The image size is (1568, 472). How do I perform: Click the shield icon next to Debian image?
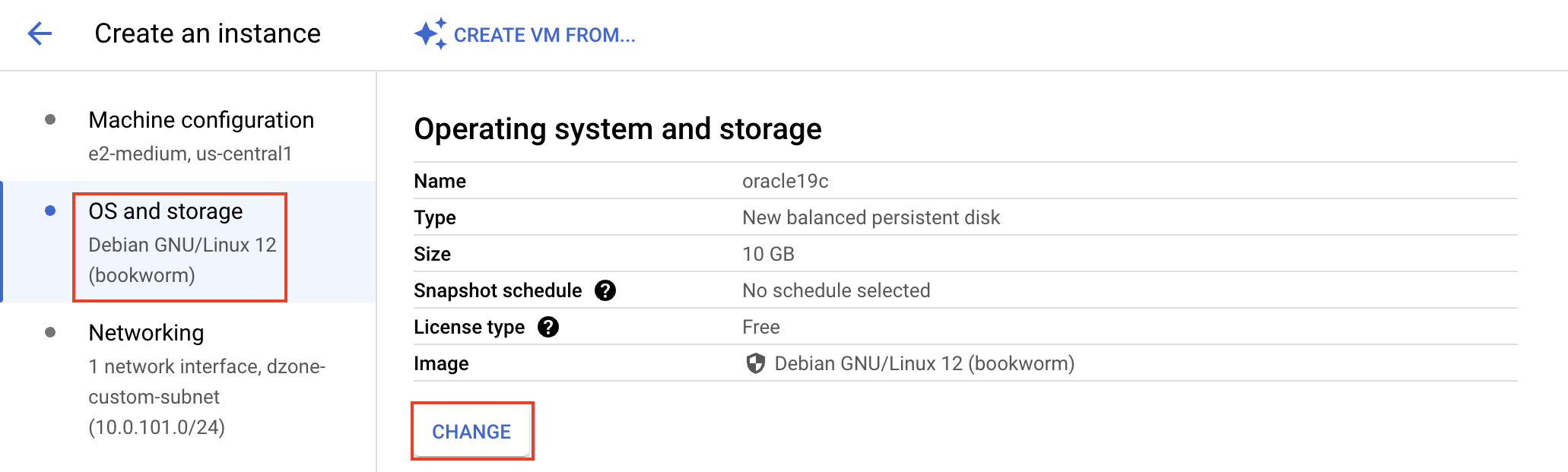coord(755,363)
